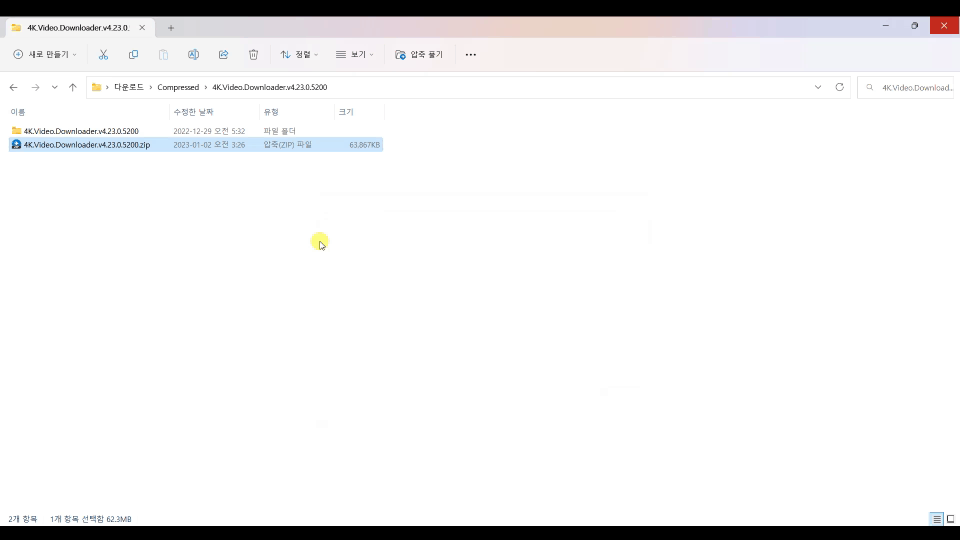The image size is (960, 540).
Task: Restore down the File Explorer window
Action: pos(915,26)
